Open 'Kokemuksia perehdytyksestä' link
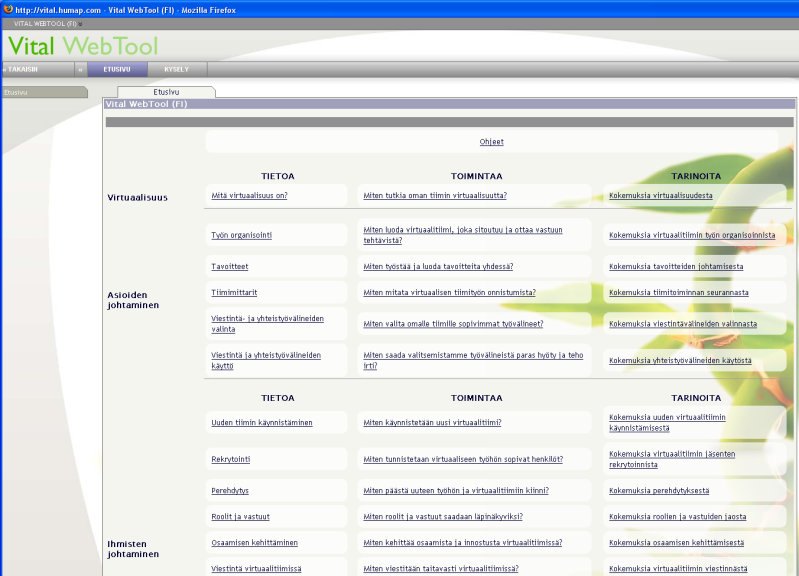 tap(659, 490)
